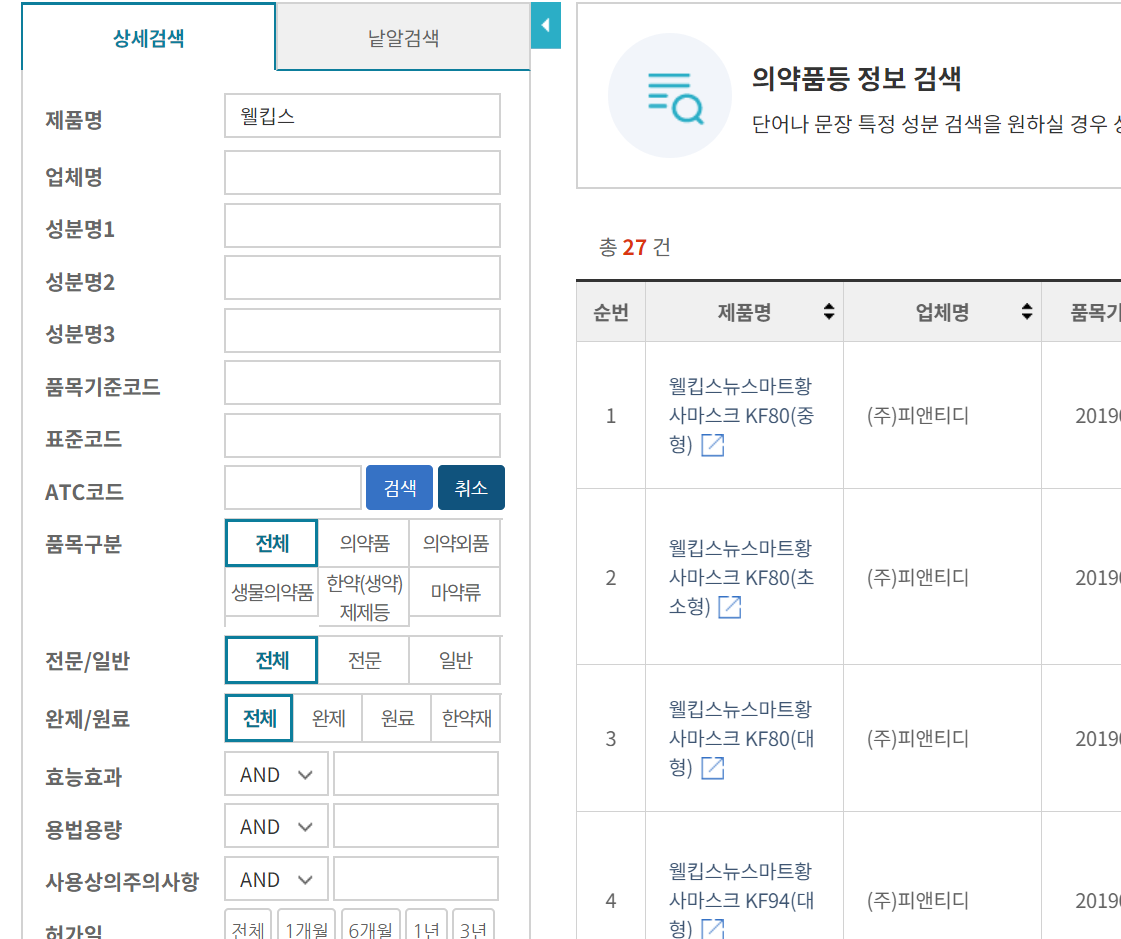Select 의약외품 under 품목구분
This screenshot has width=1121, height=939.
(455, 544)
